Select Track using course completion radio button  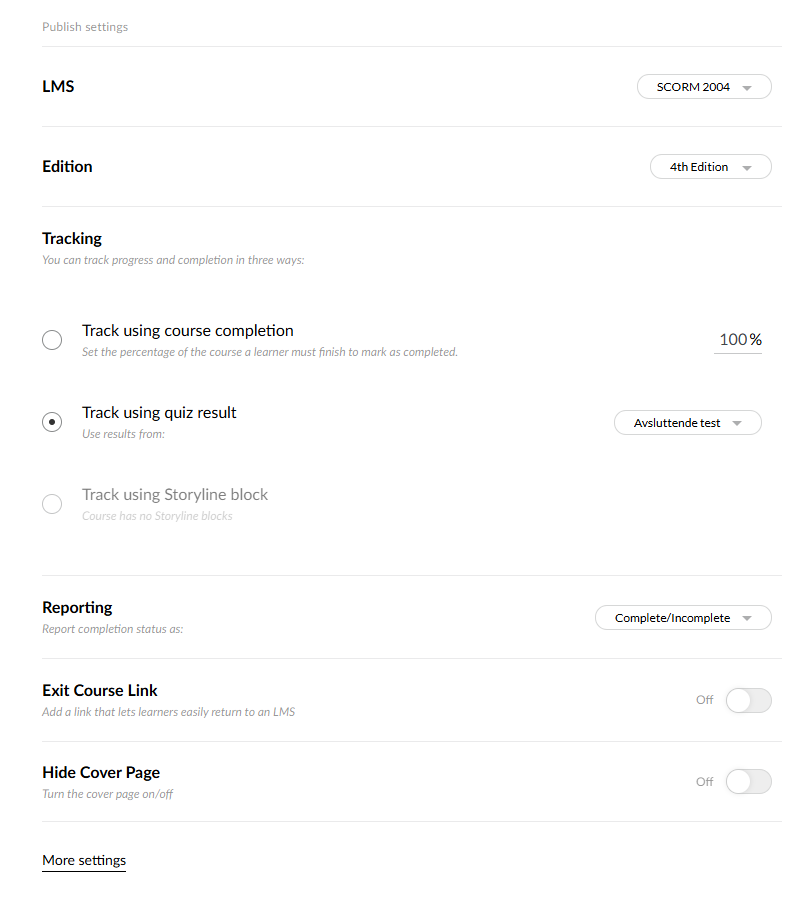click(52, 341)
